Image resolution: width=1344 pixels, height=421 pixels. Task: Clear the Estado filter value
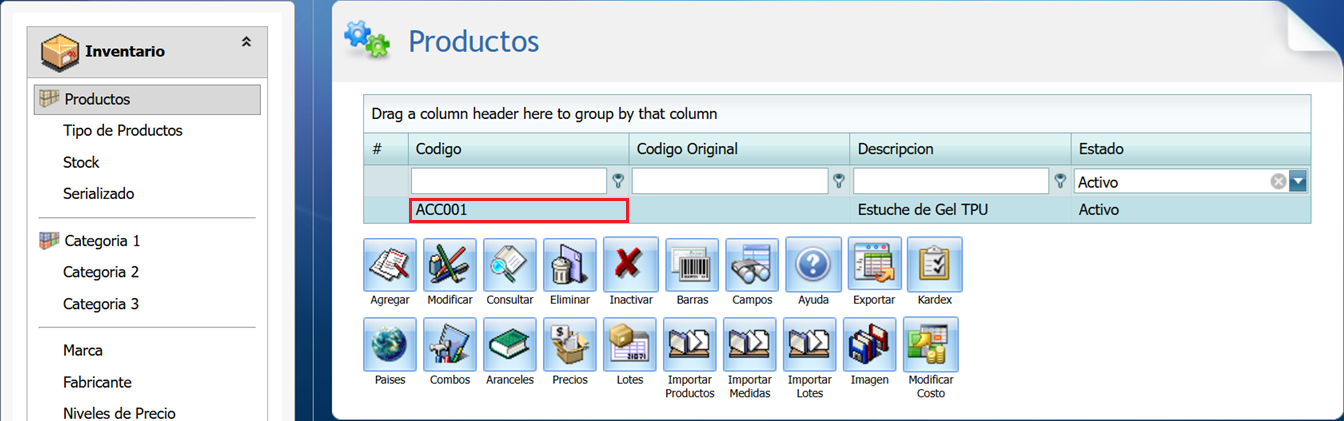[x=1278, y=182]
